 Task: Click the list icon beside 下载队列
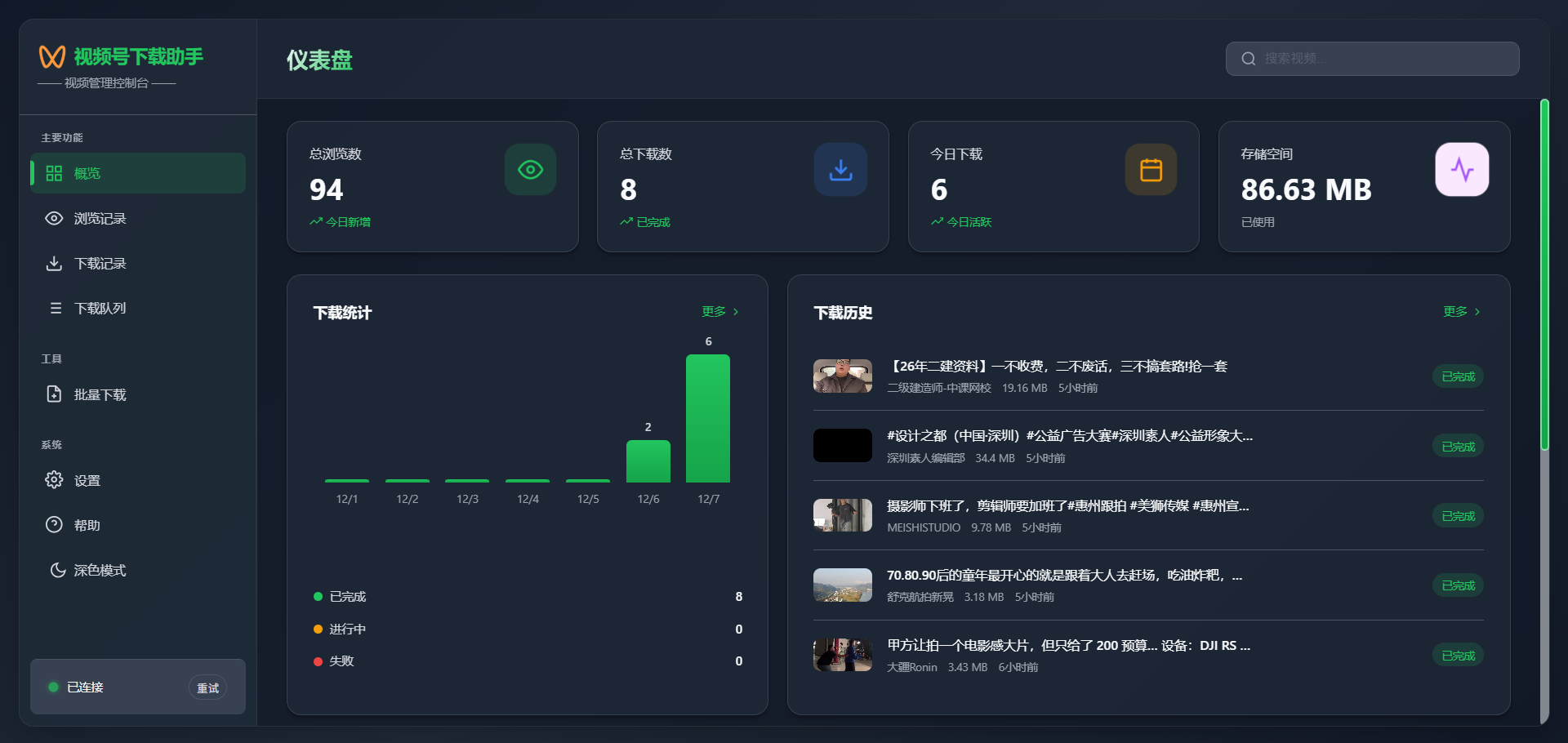tap(56, 308)
